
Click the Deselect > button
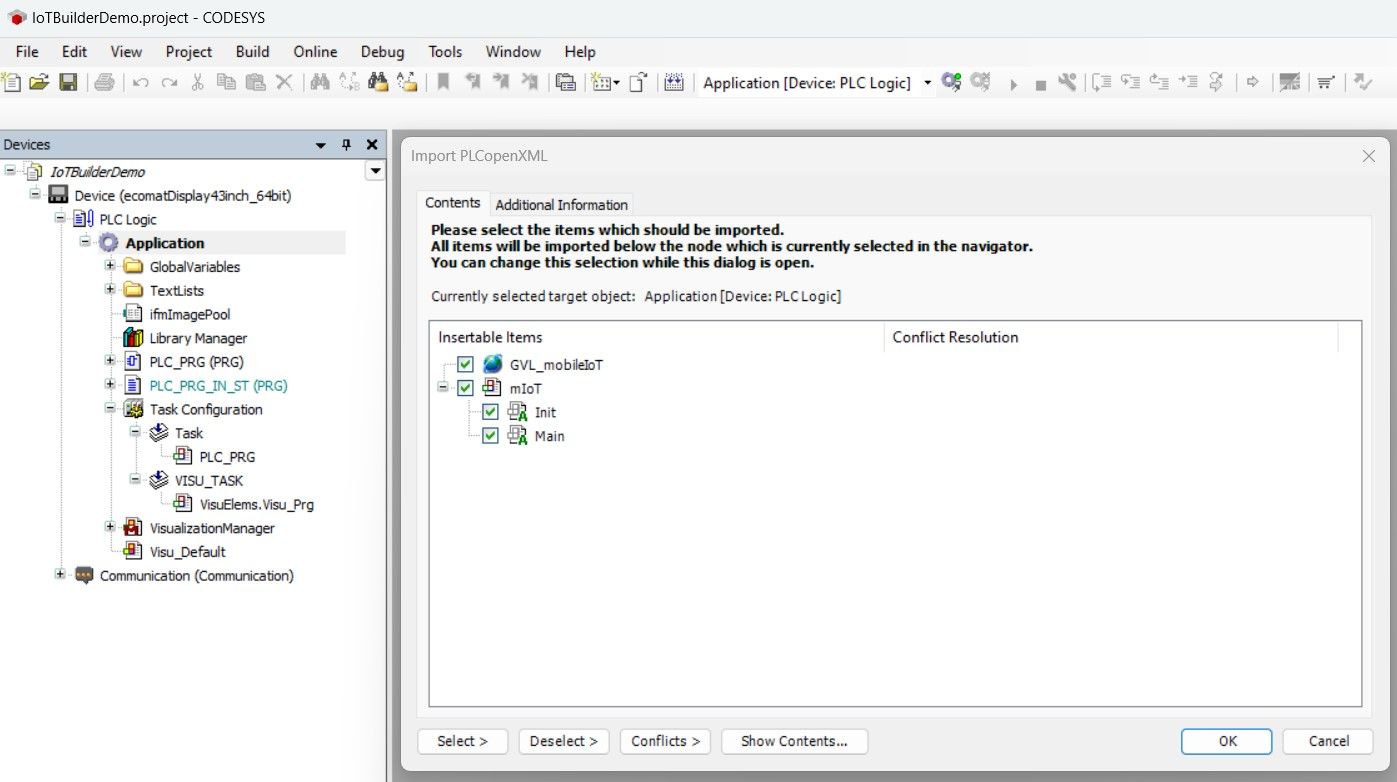(564, 741)
